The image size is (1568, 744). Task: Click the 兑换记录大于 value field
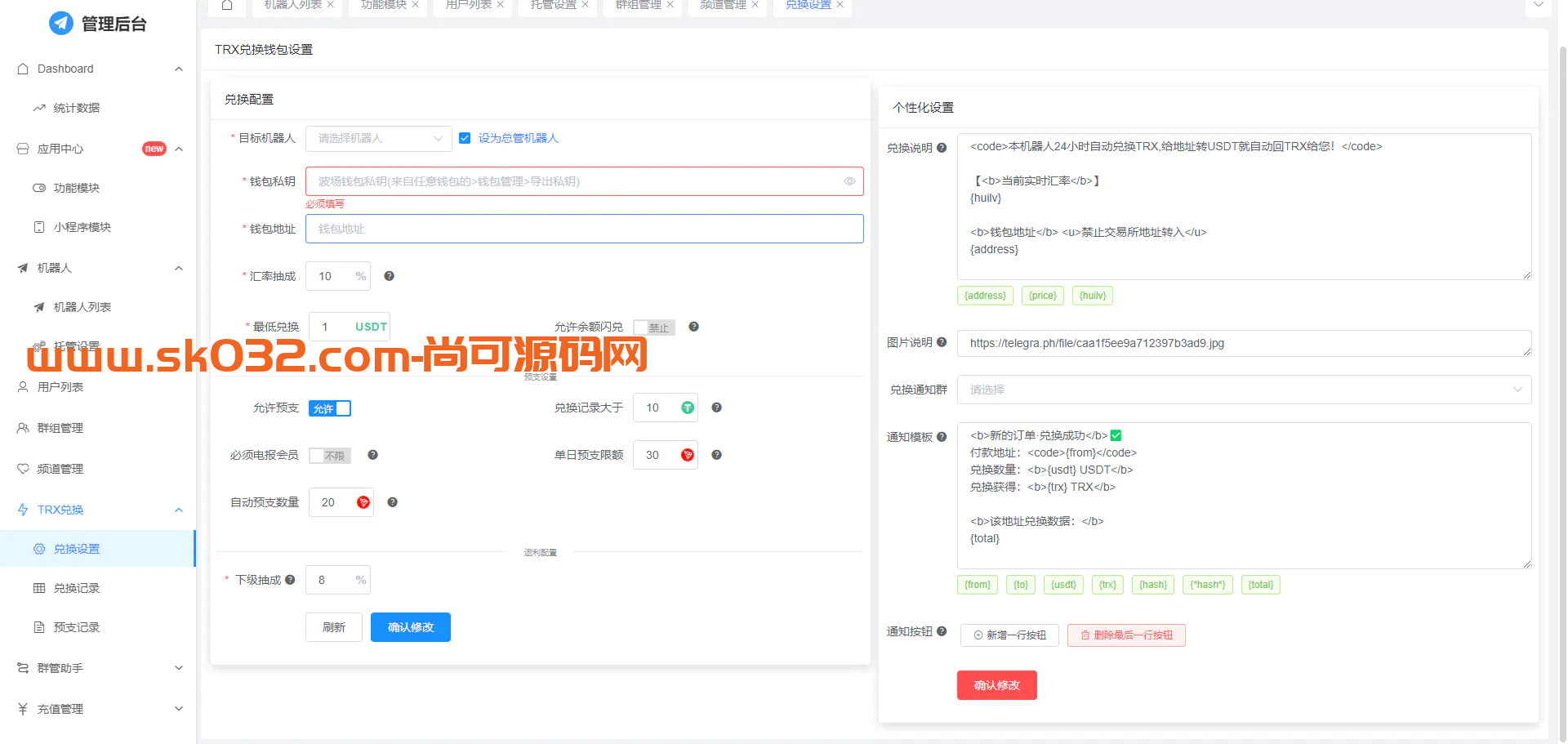[x=665, y=408]
